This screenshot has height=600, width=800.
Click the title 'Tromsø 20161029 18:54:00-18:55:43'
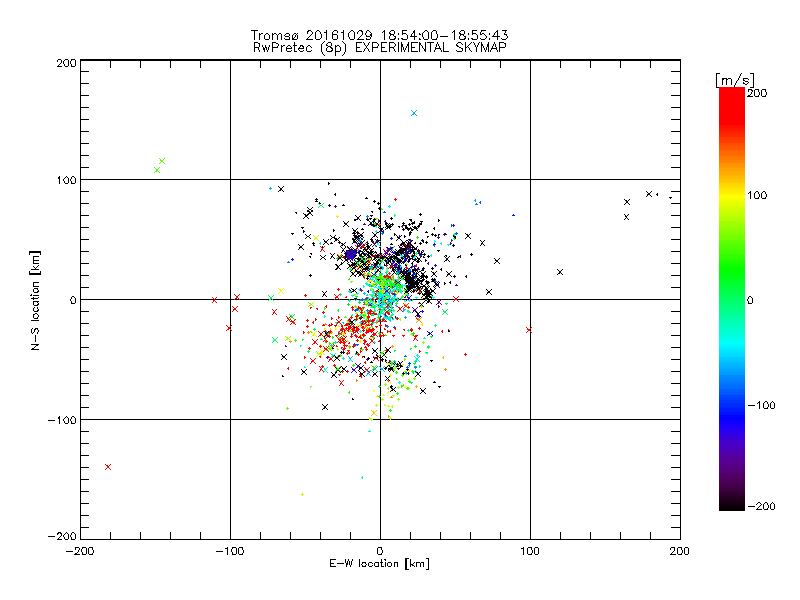coord(379,35)
